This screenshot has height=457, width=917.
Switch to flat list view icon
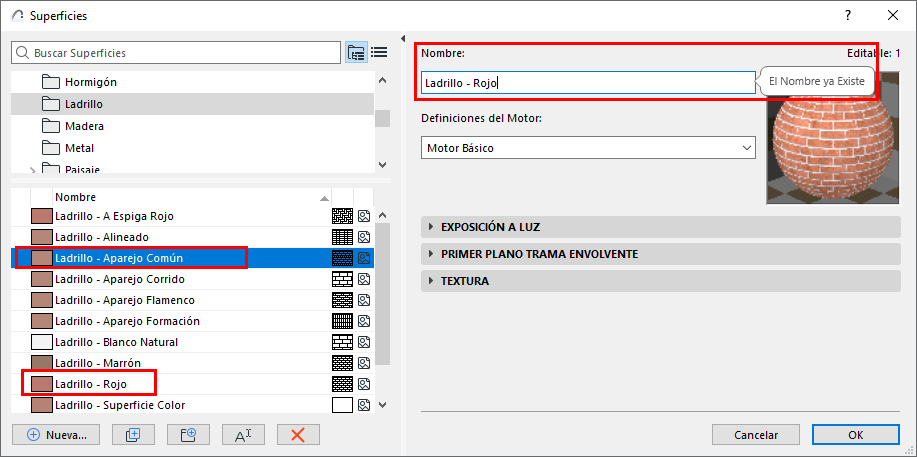(379, 52)
